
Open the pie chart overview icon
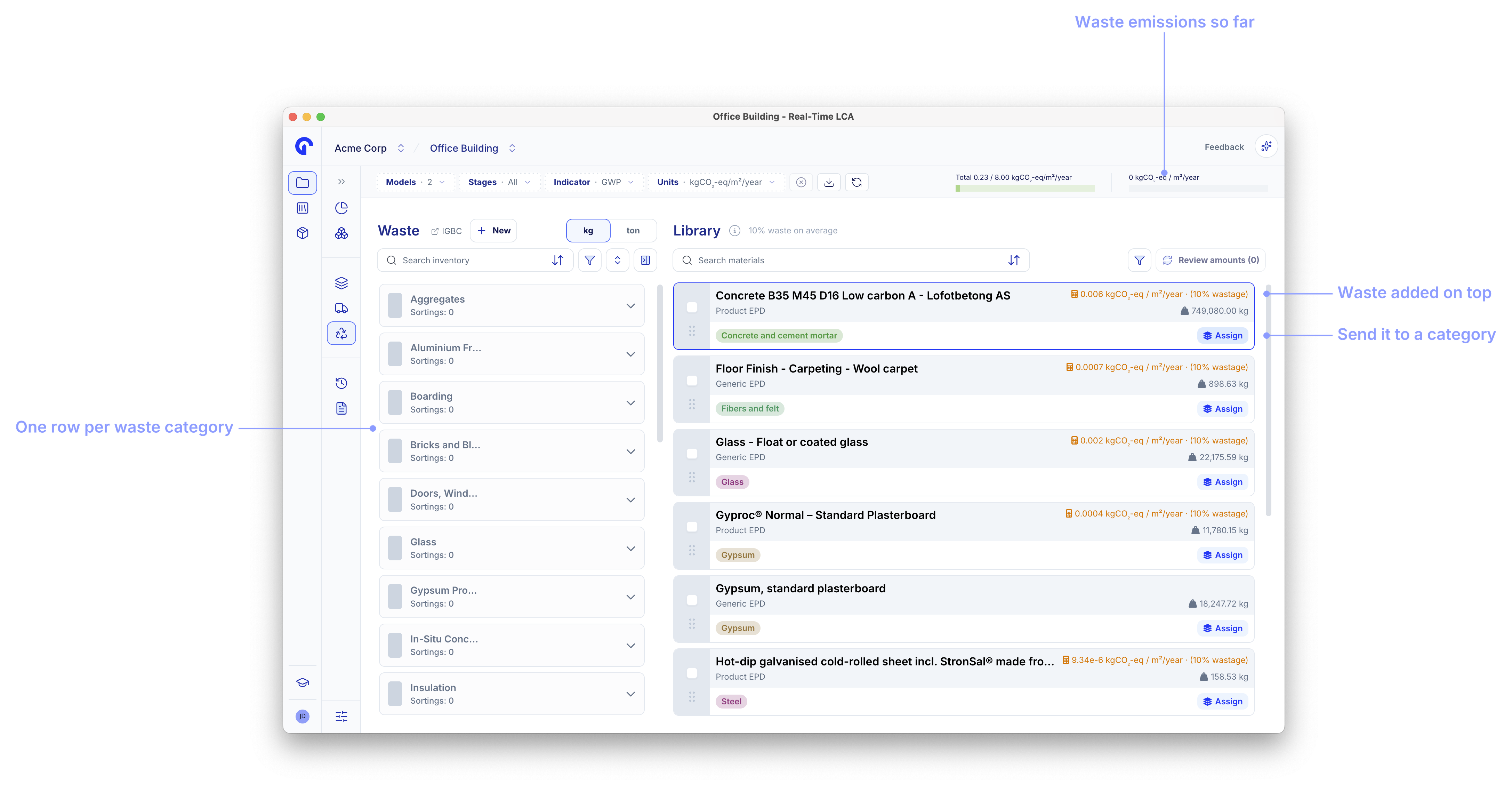341,208
